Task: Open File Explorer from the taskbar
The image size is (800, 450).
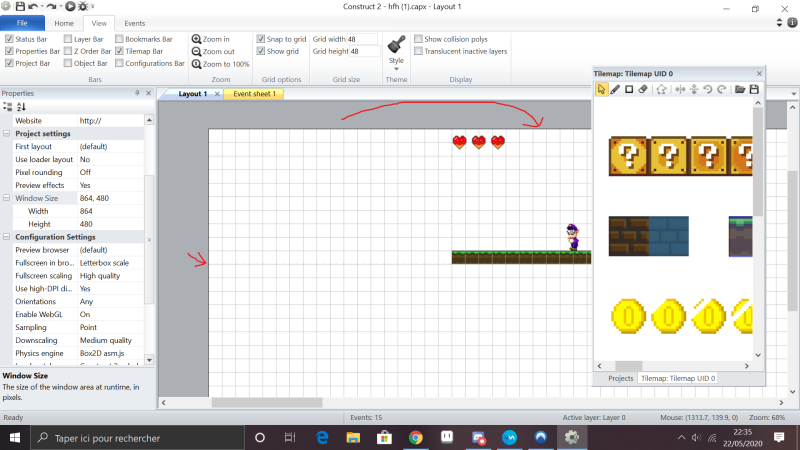Action: pyautogui.click(x=353, y=437)
